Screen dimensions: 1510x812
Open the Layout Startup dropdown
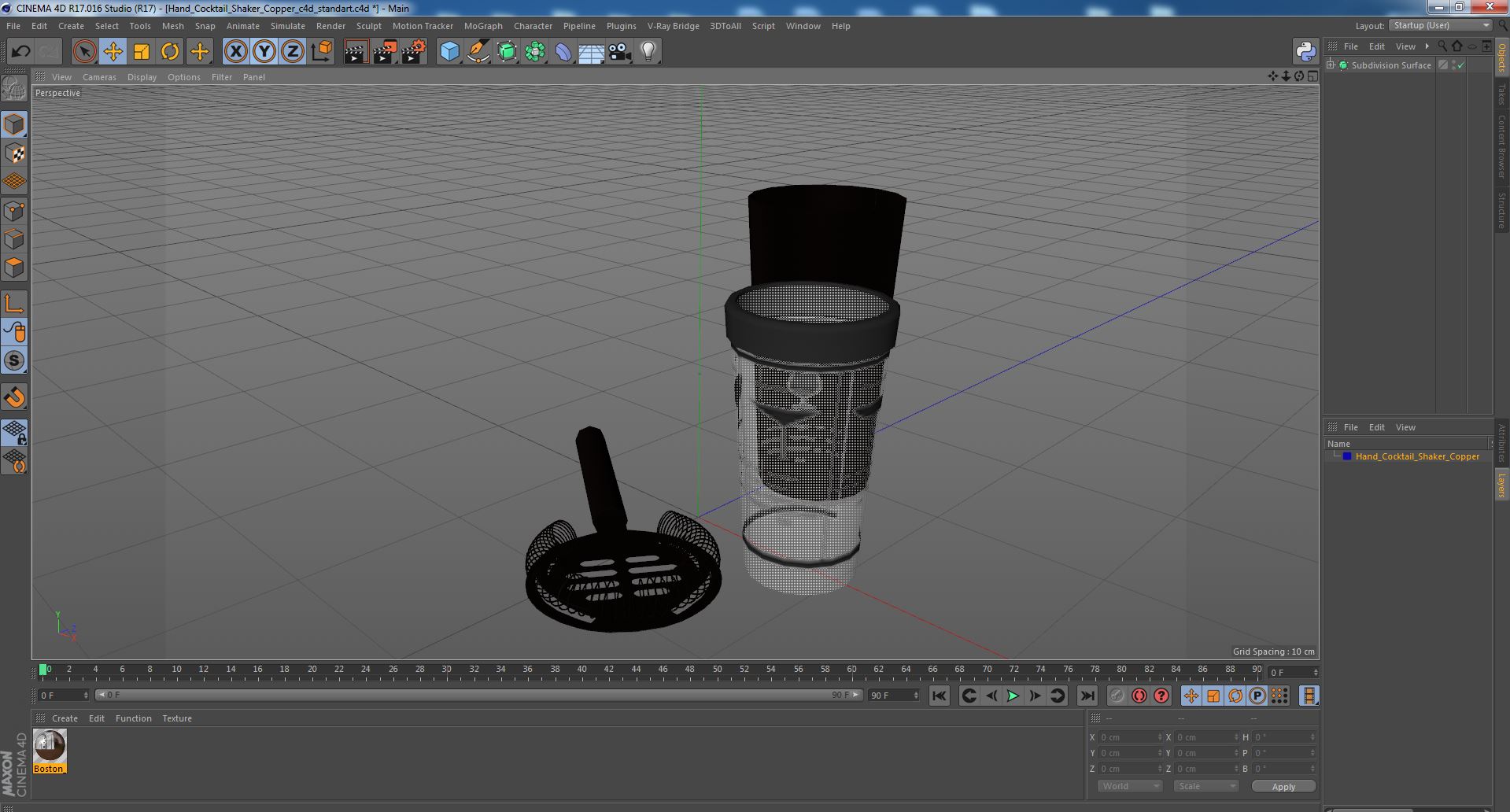1441,25
